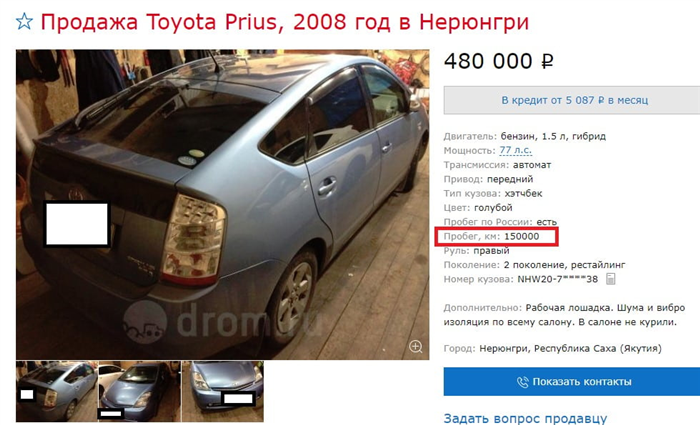
Task: Open the Задать вопрос продавцу link
Action: pos(525,418)
